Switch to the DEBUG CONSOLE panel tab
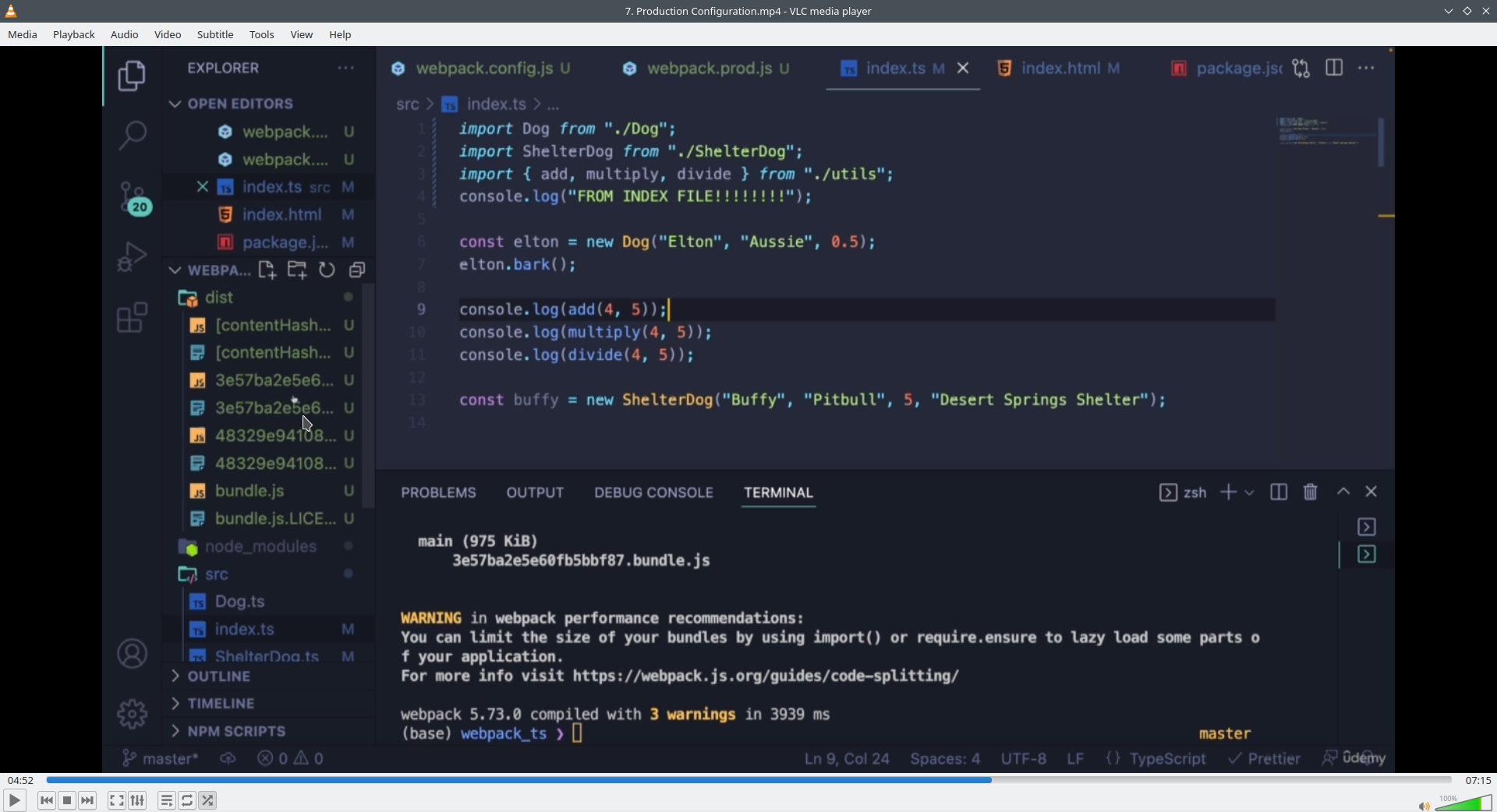 click(653, 492)
